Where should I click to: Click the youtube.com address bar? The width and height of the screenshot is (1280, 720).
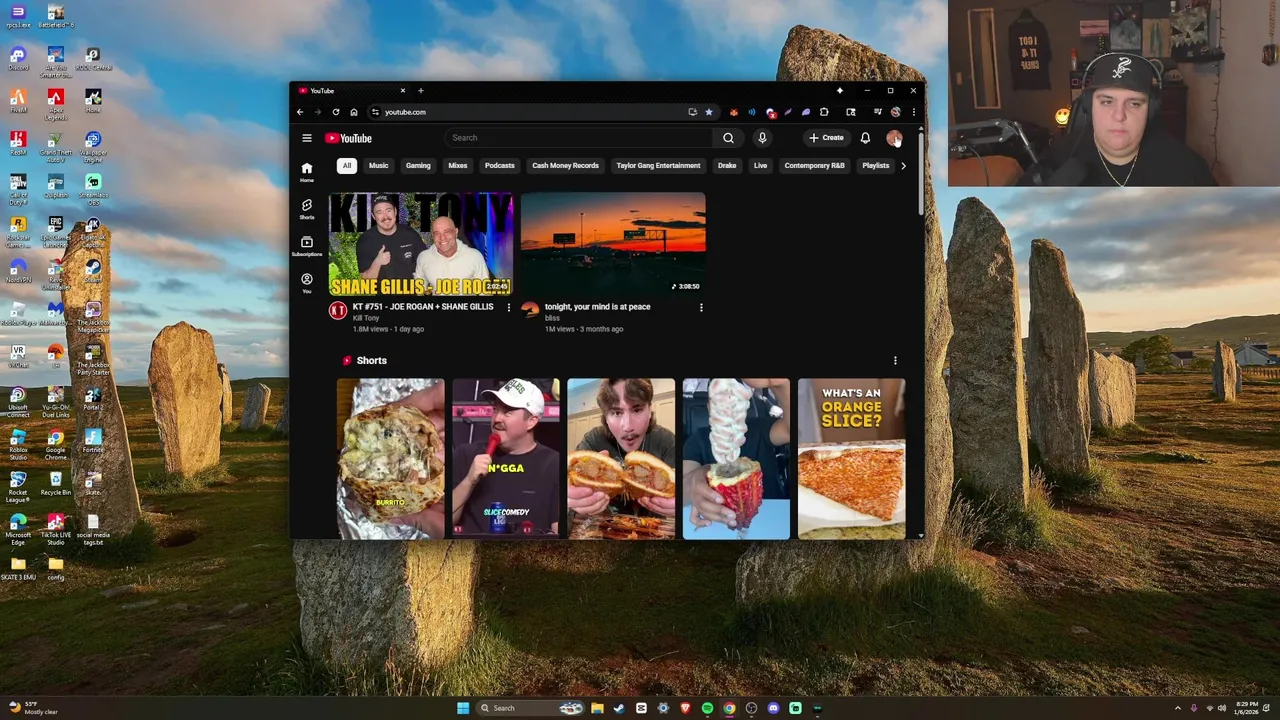[x=530, y=112]
